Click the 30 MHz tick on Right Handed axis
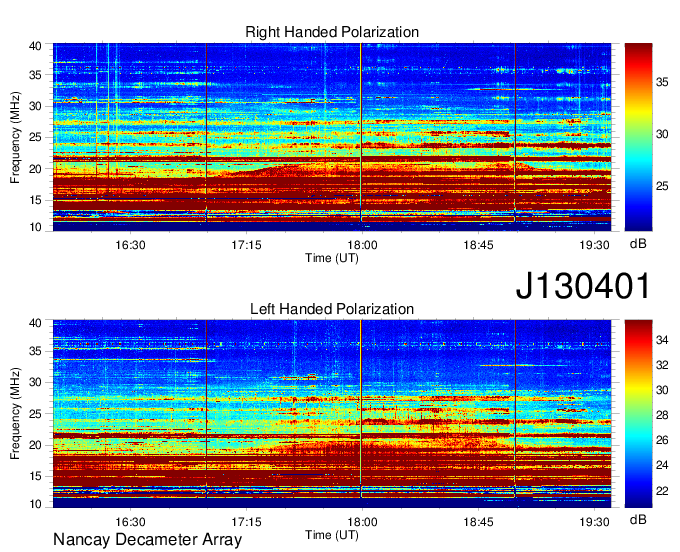 [35, 106]
